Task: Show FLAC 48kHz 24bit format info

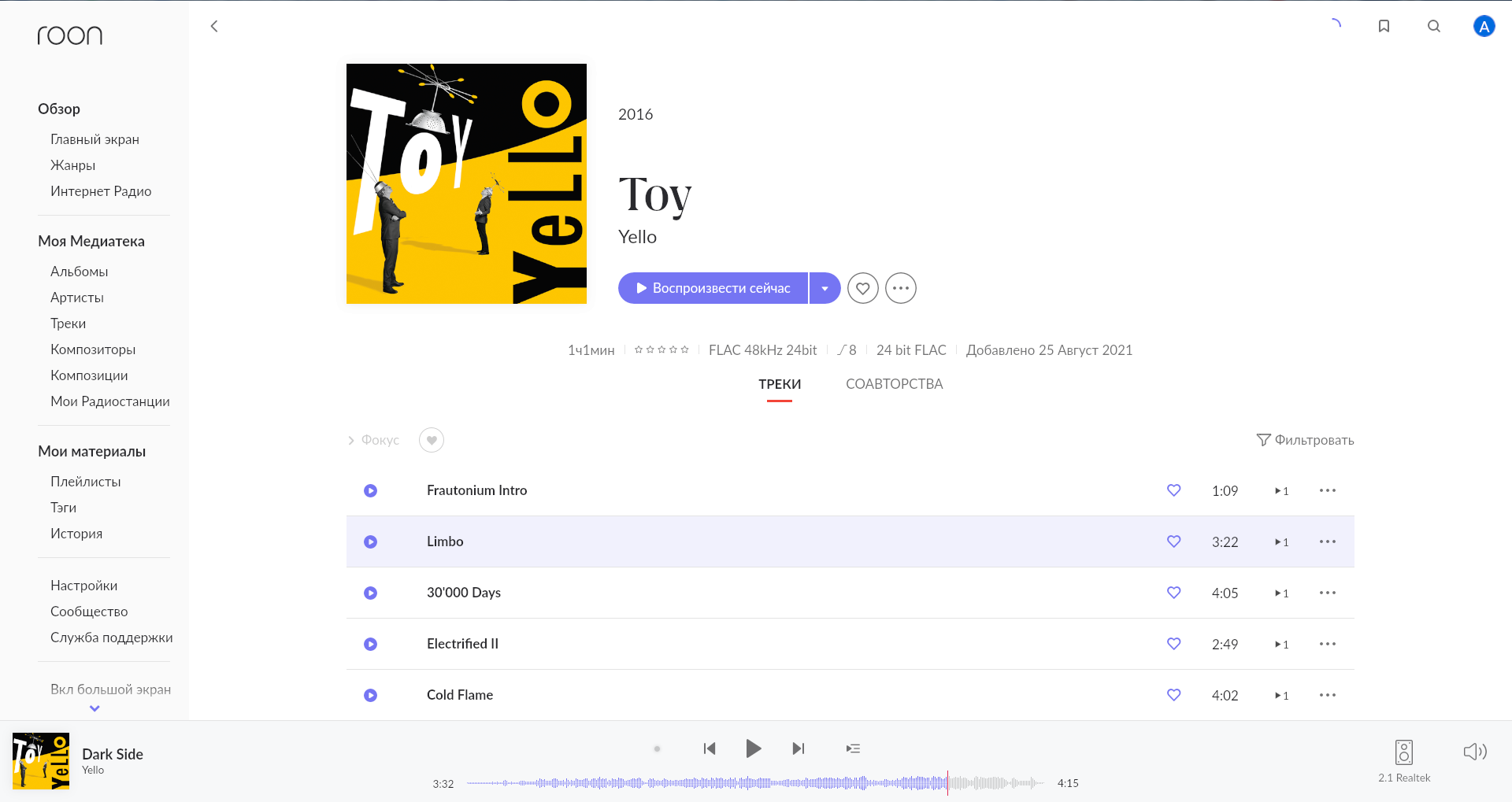Action: (x=762, y=350)
